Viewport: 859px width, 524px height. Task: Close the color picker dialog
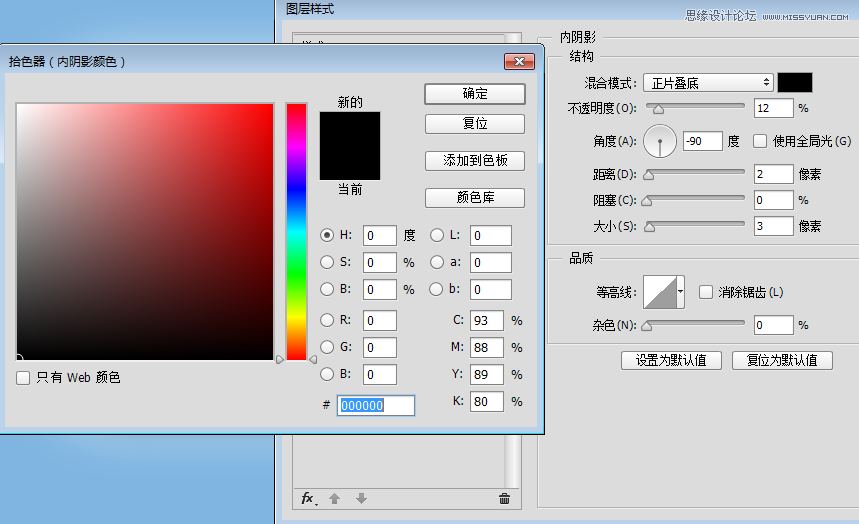point(518,62)
